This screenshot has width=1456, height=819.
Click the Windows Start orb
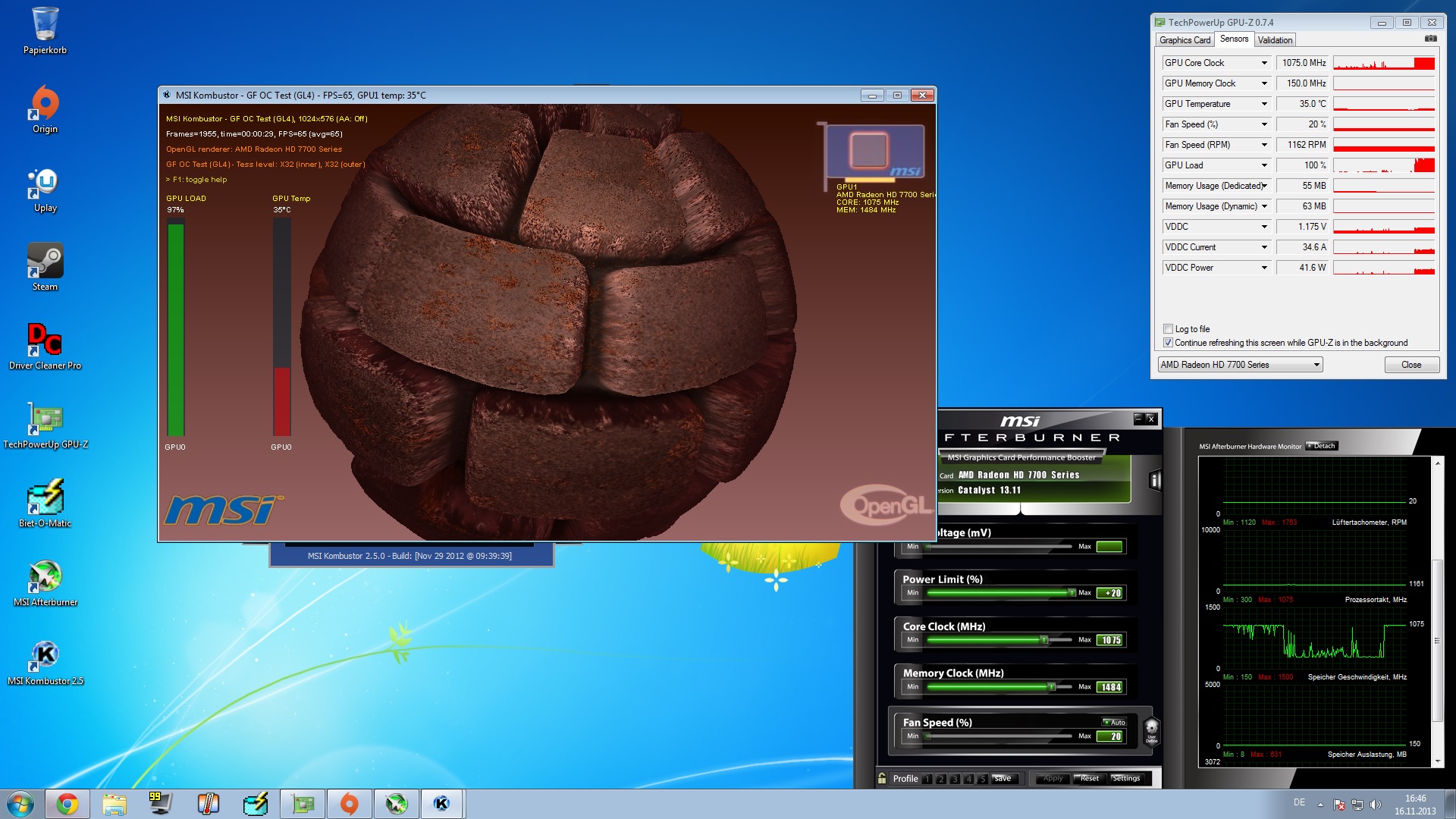coord(20,804)
